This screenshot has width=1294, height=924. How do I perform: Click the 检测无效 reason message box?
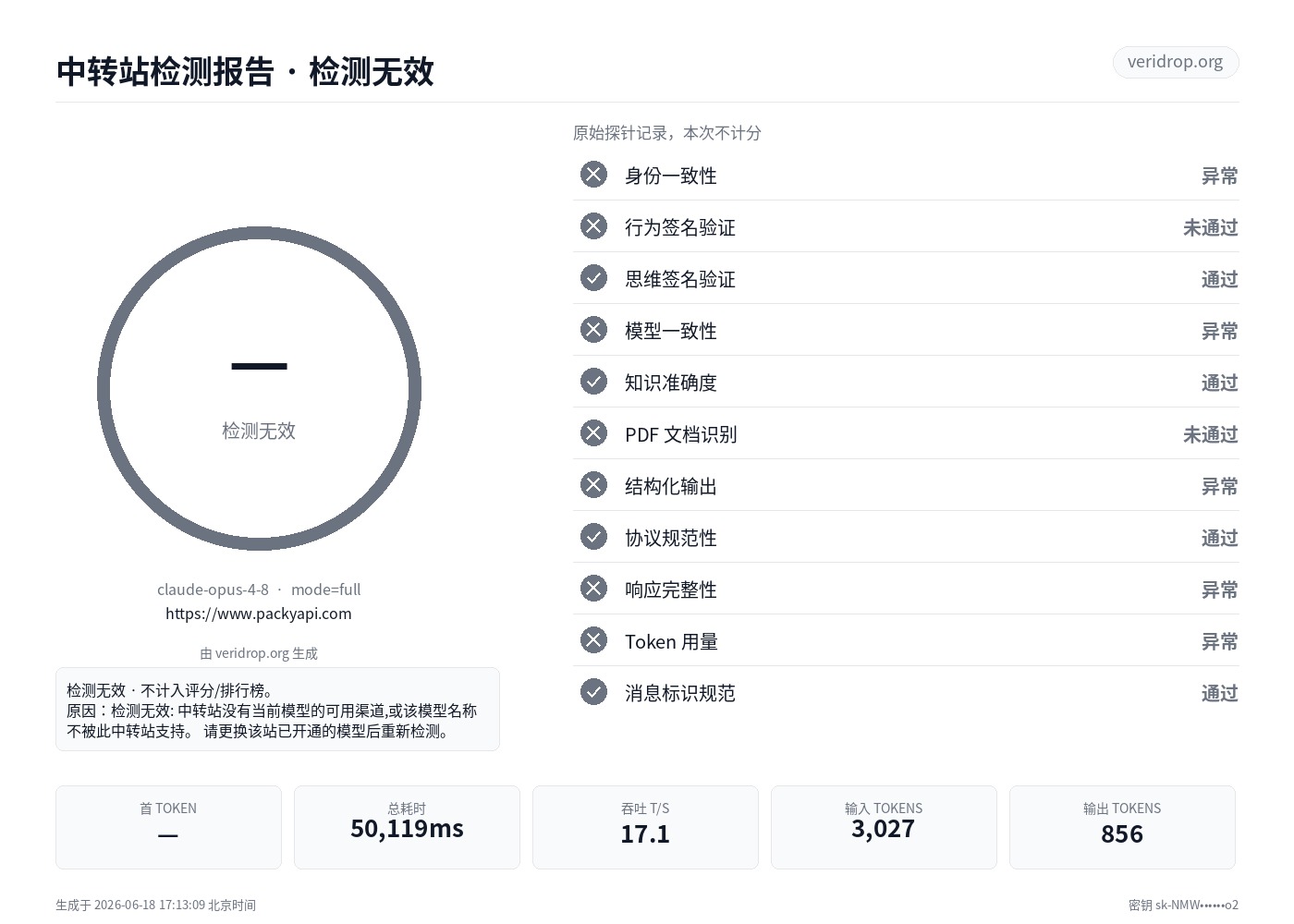(277, 710)
